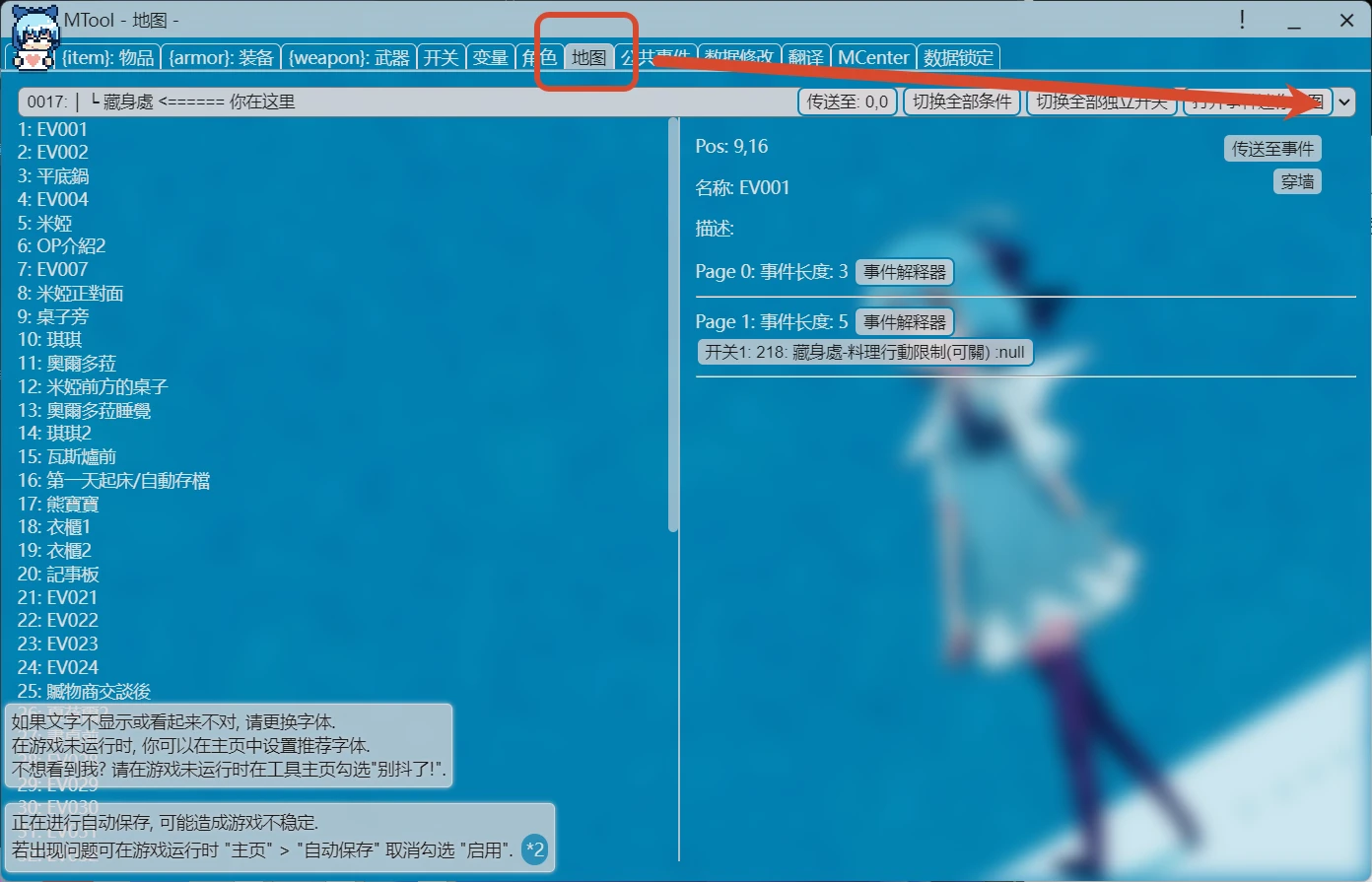
Task: Toggle switch 218 藏身處-料理行動限制 condition
Action: [864, 353]
